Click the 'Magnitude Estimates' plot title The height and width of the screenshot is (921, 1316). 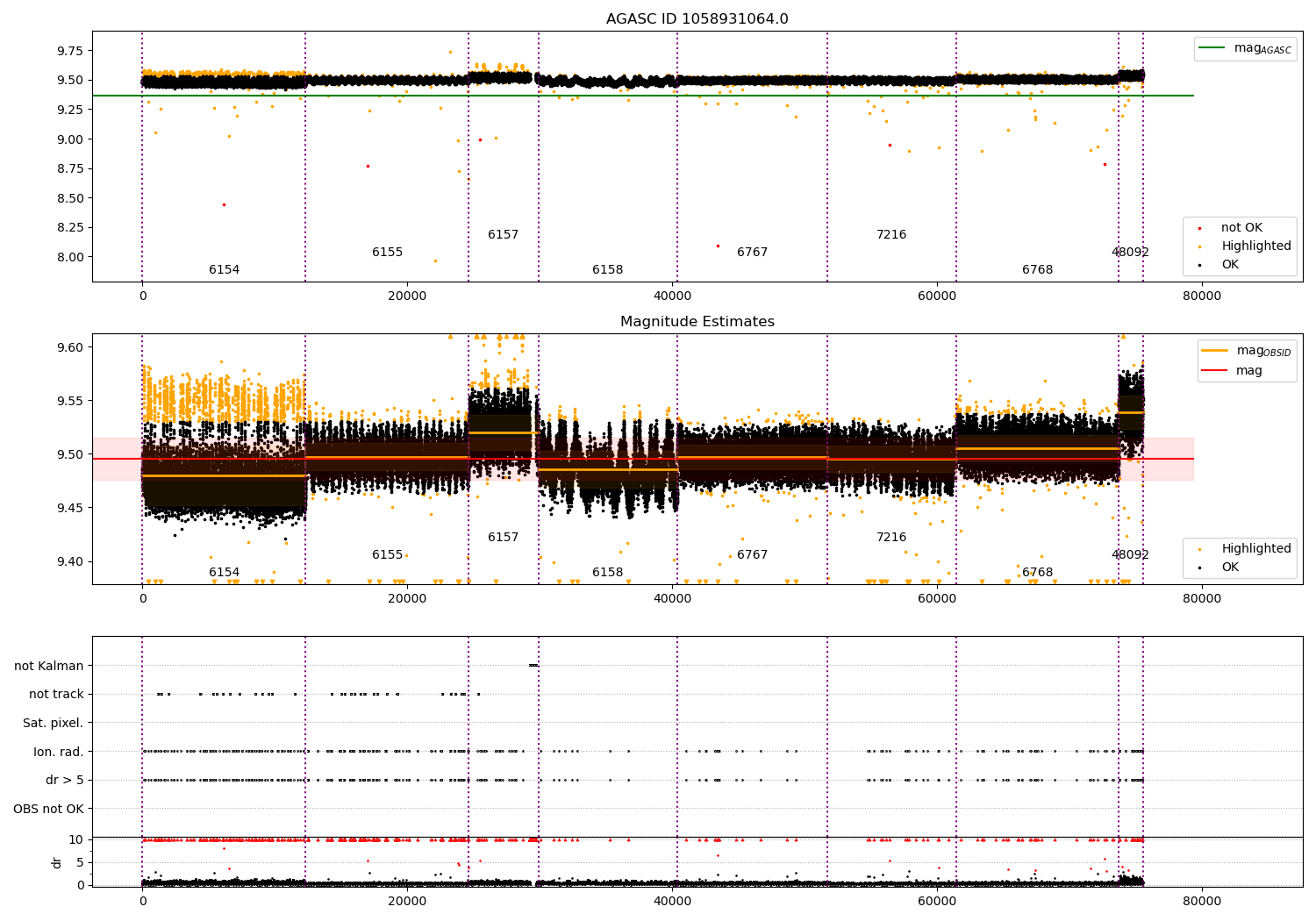coord(697,322)
